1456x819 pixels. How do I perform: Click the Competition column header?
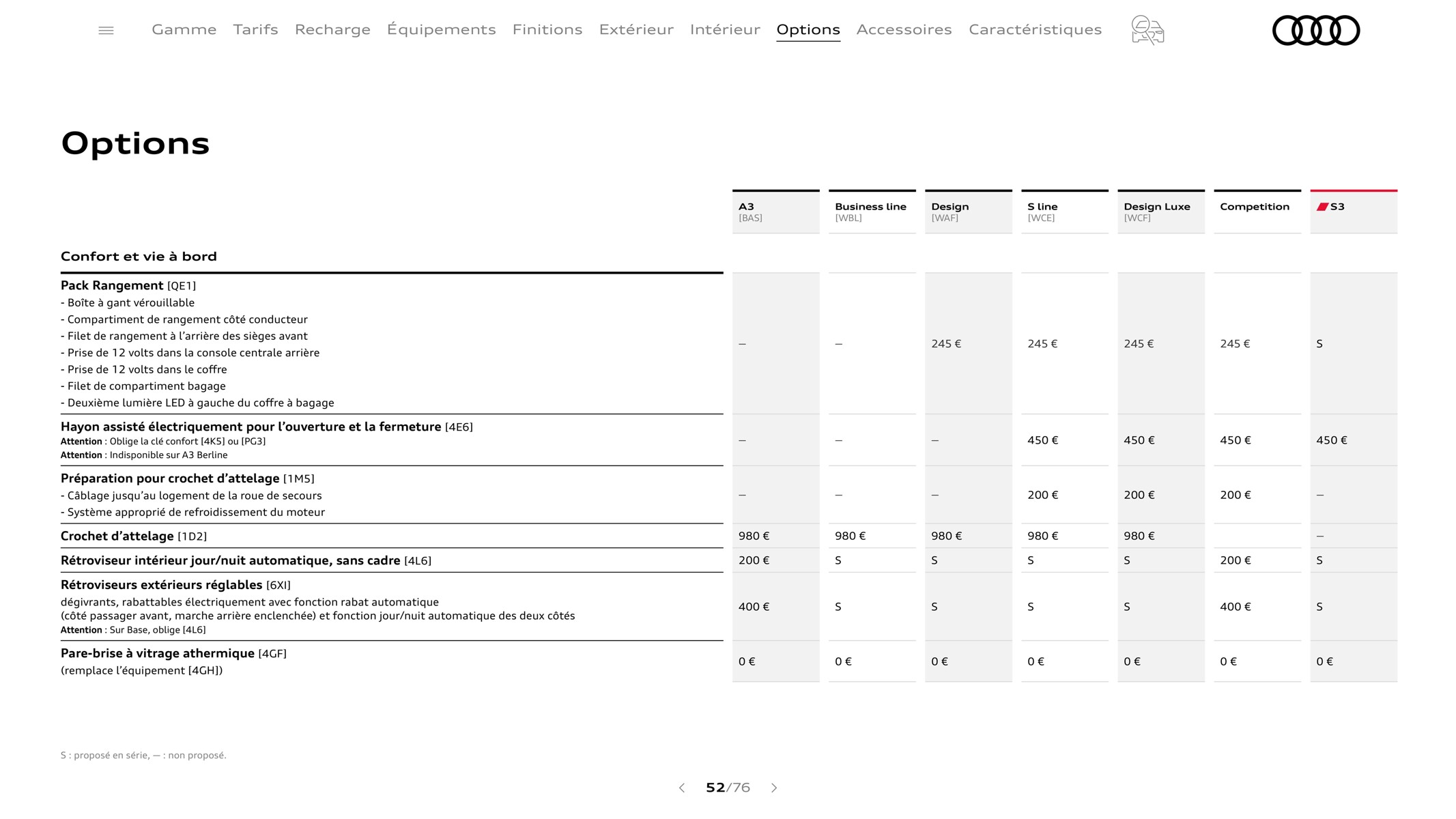tap(1257, 212)
